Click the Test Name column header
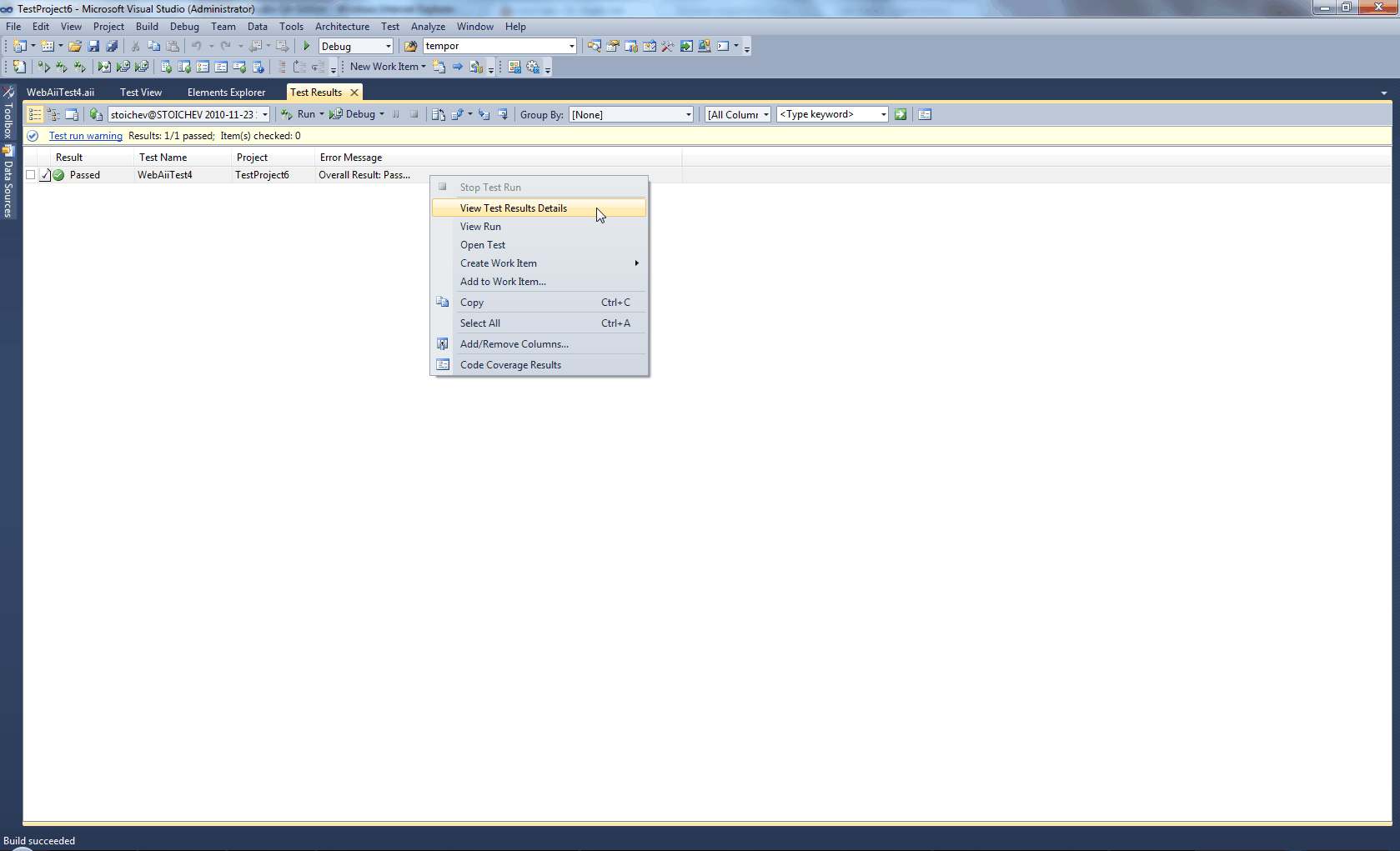The height and width of the screenshot is (851, 1400). pos(183,158)
